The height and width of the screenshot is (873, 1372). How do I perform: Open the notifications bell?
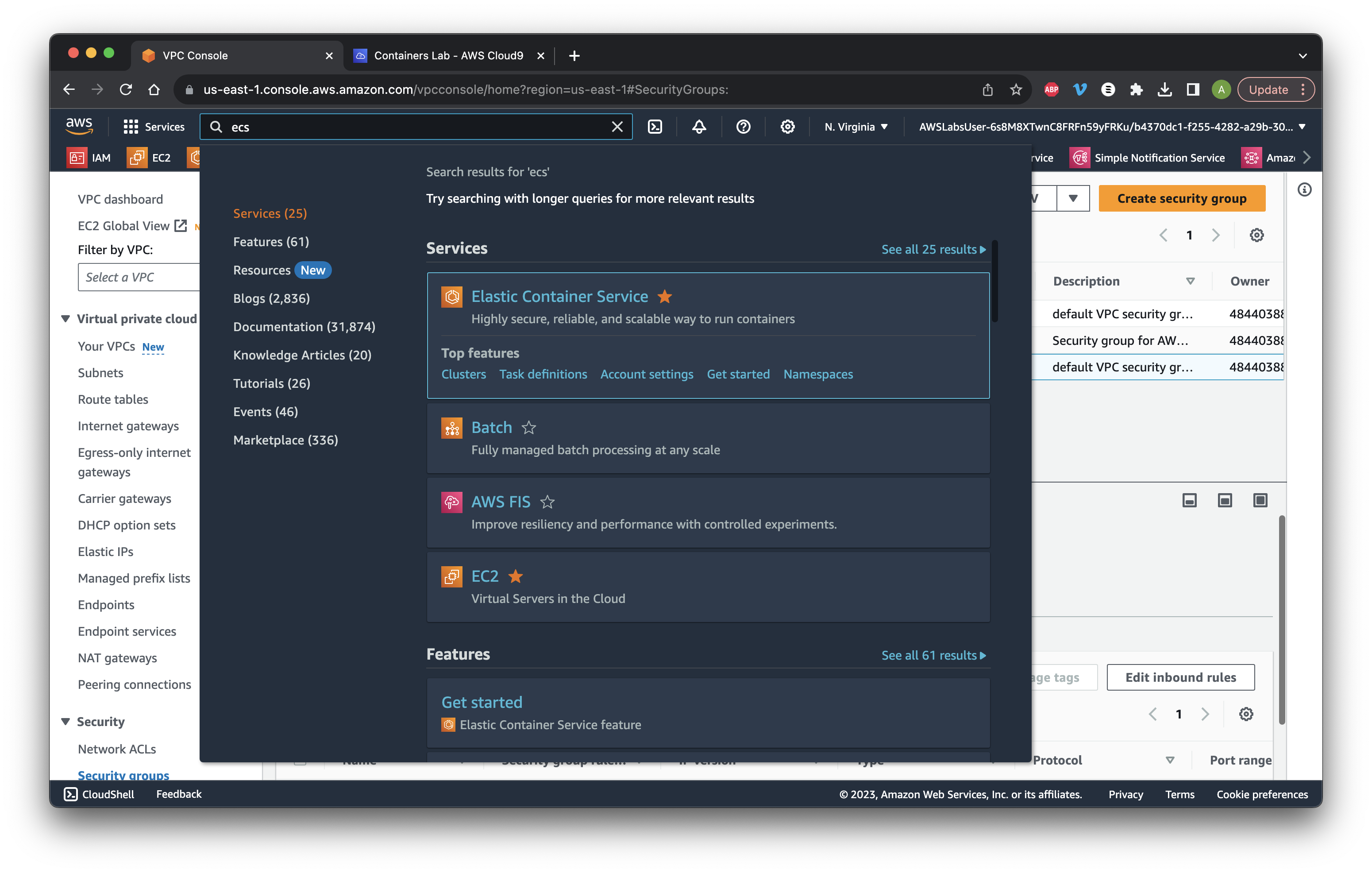pos(699,127)
